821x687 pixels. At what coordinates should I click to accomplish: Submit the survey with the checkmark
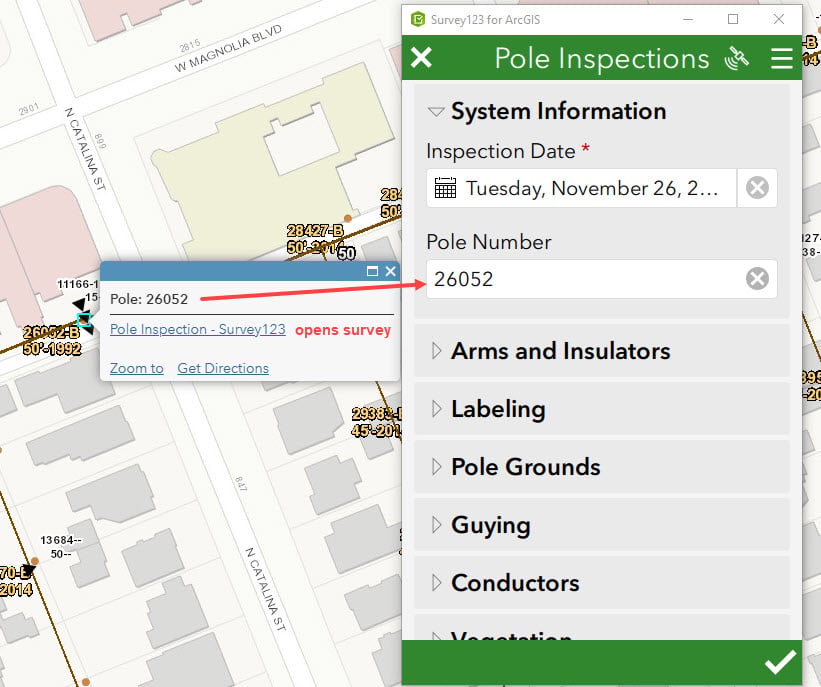[780, 662]
